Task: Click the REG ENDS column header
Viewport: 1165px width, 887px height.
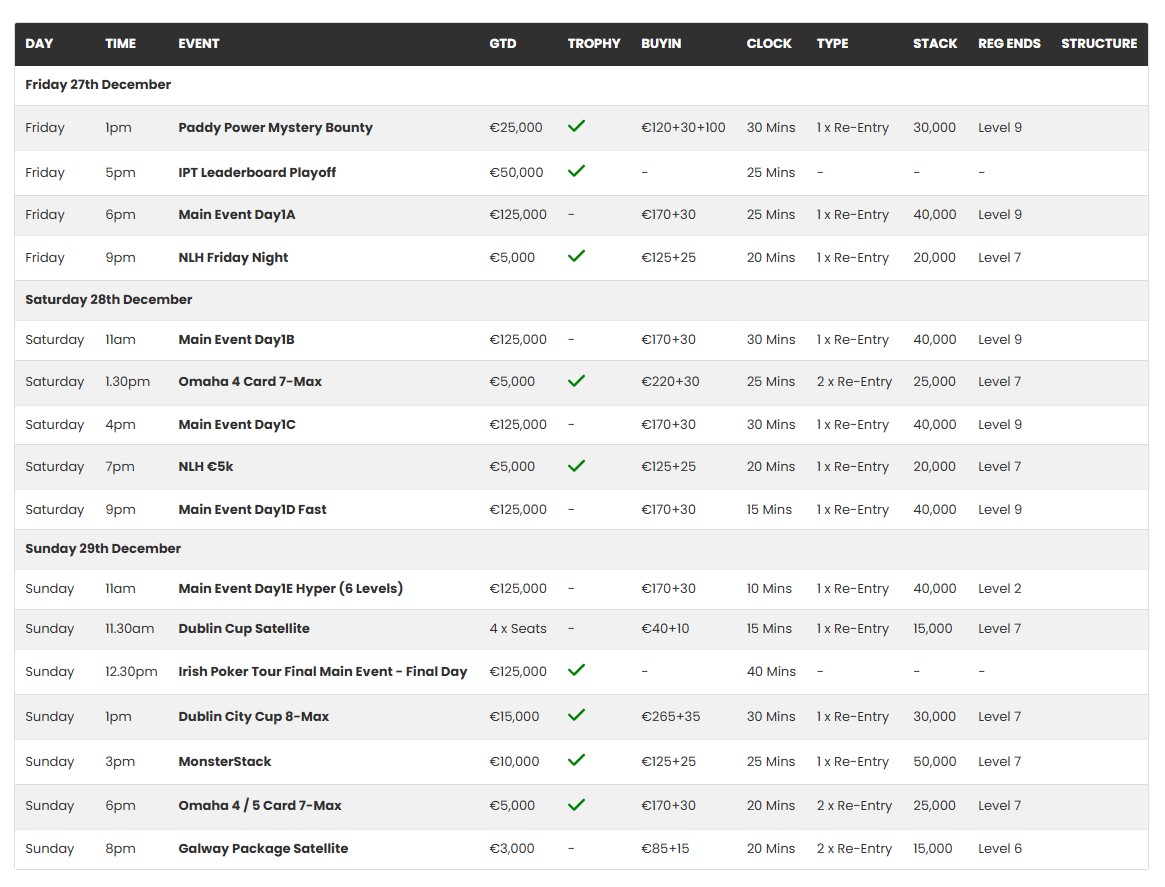Action: (1008, 44)
